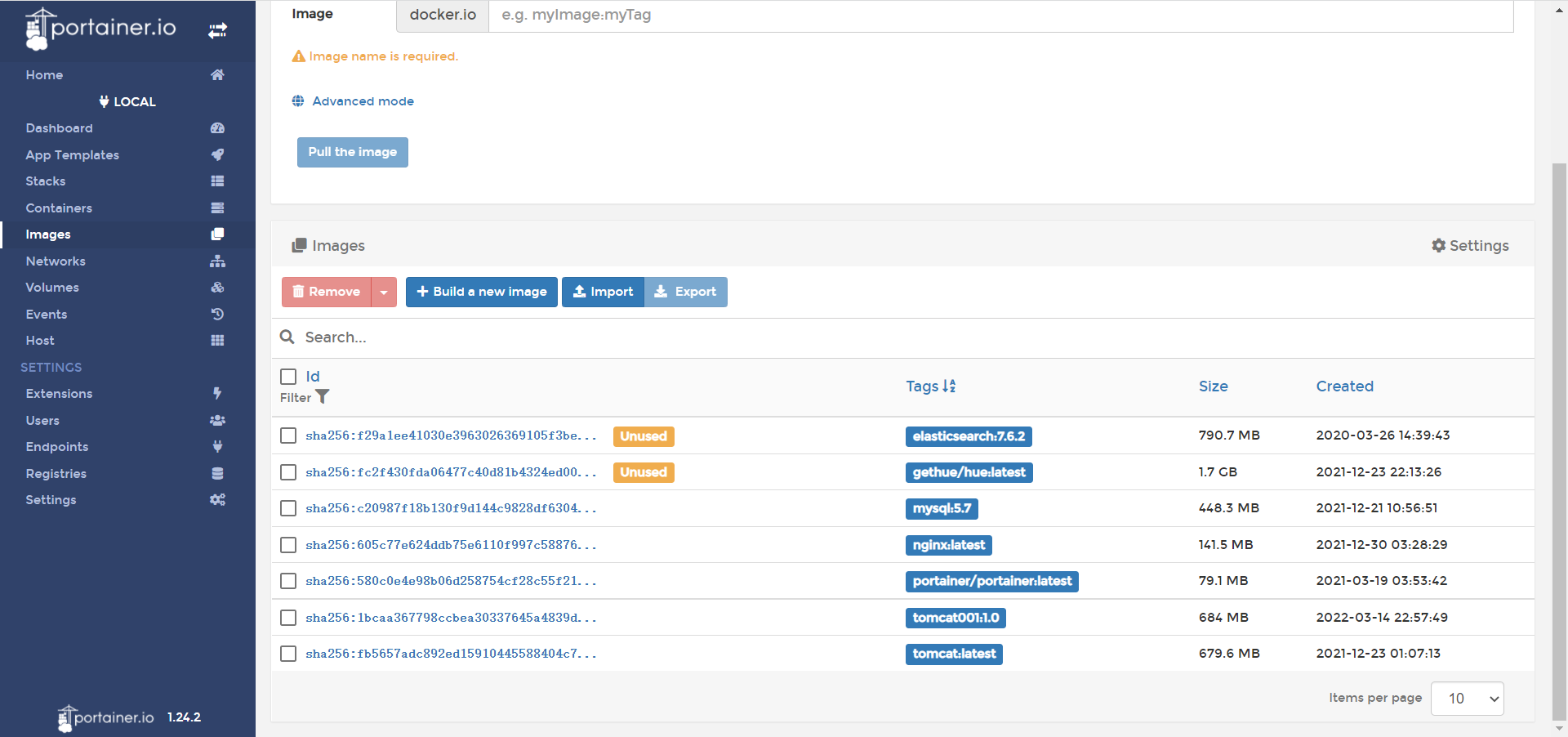The height and width of the screenshot is (737, 1568).
Task: Click the 1.7 GB size value
Action: pos(1218,472)
